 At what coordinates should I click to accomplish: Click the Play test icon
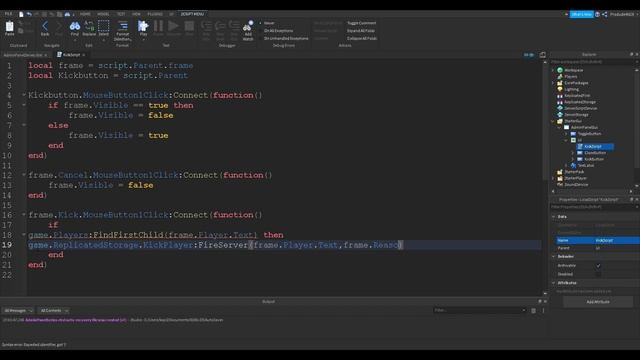pos(143,27)
